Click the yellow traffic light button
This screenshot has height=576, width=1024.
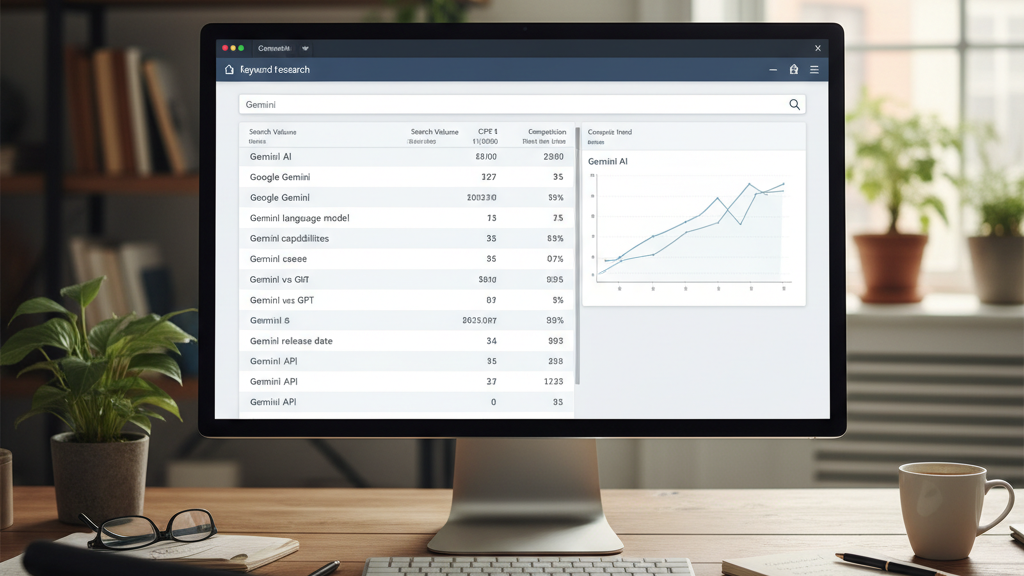(233, 48)
